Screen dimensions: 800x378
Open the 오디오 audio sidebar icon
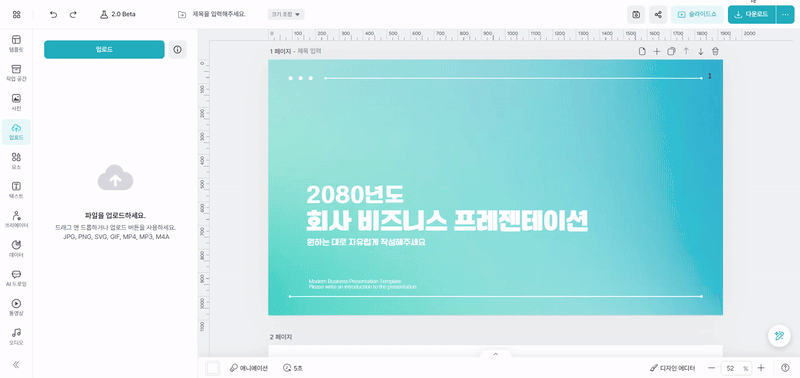16,337
